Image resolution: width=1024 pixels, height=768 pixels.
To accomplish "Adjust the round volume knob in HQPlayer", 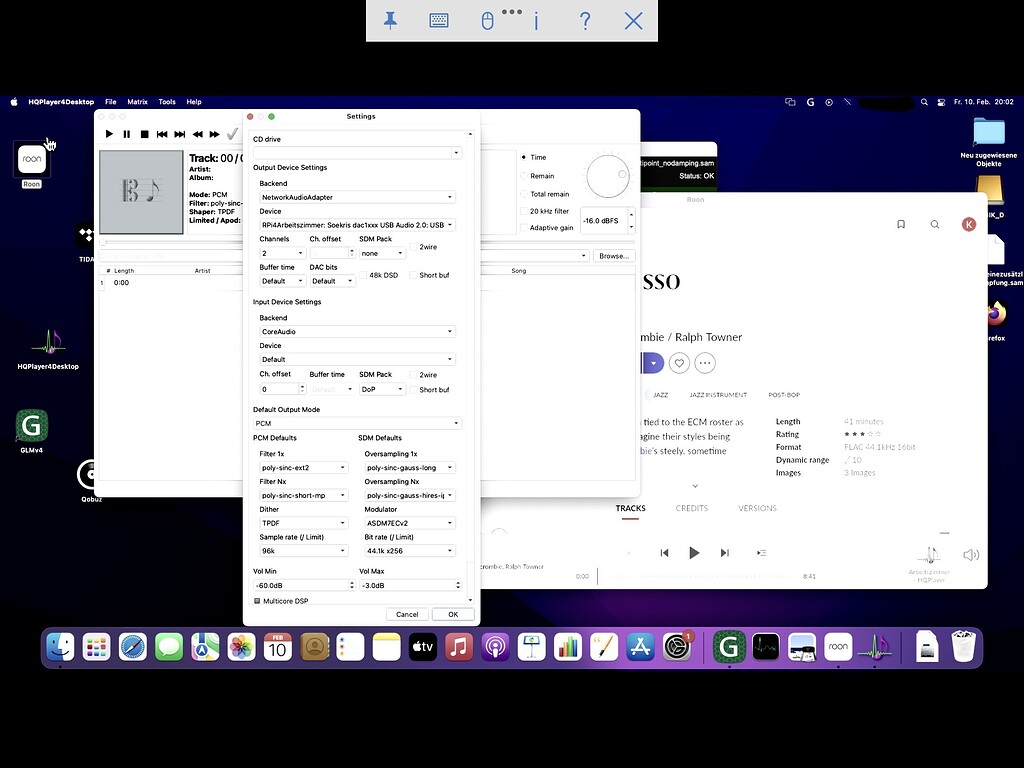I will [x=608, y=176].
